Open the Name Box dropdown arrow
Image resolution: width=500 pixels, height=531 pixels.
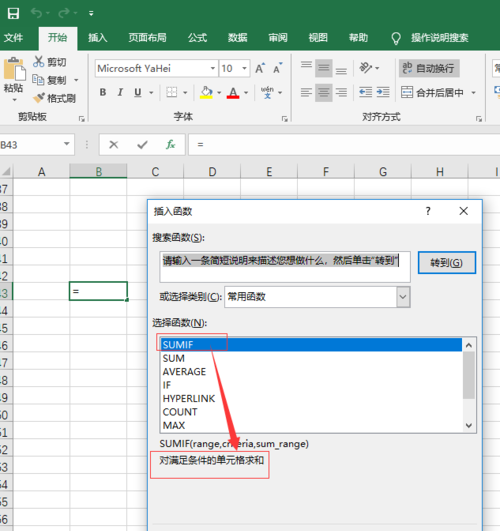pyautogui.click(x=67, y=144)
